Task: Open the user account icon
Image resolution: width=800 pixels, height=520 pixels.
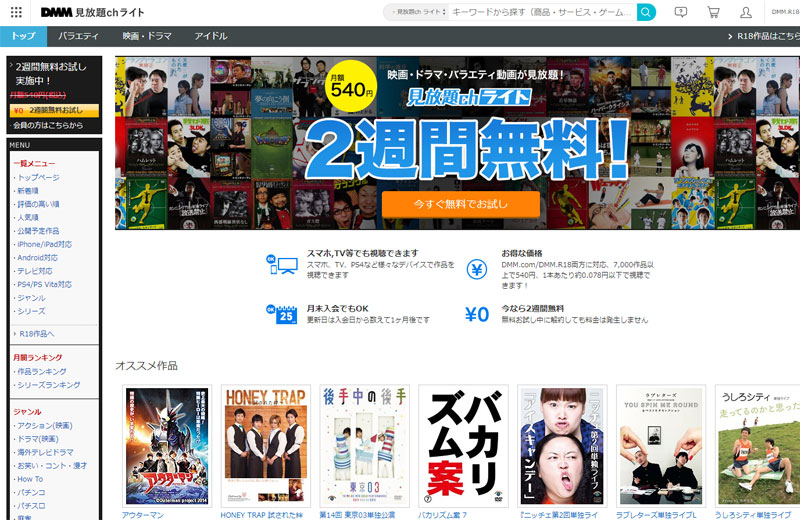Action: (x=746, y=12)
